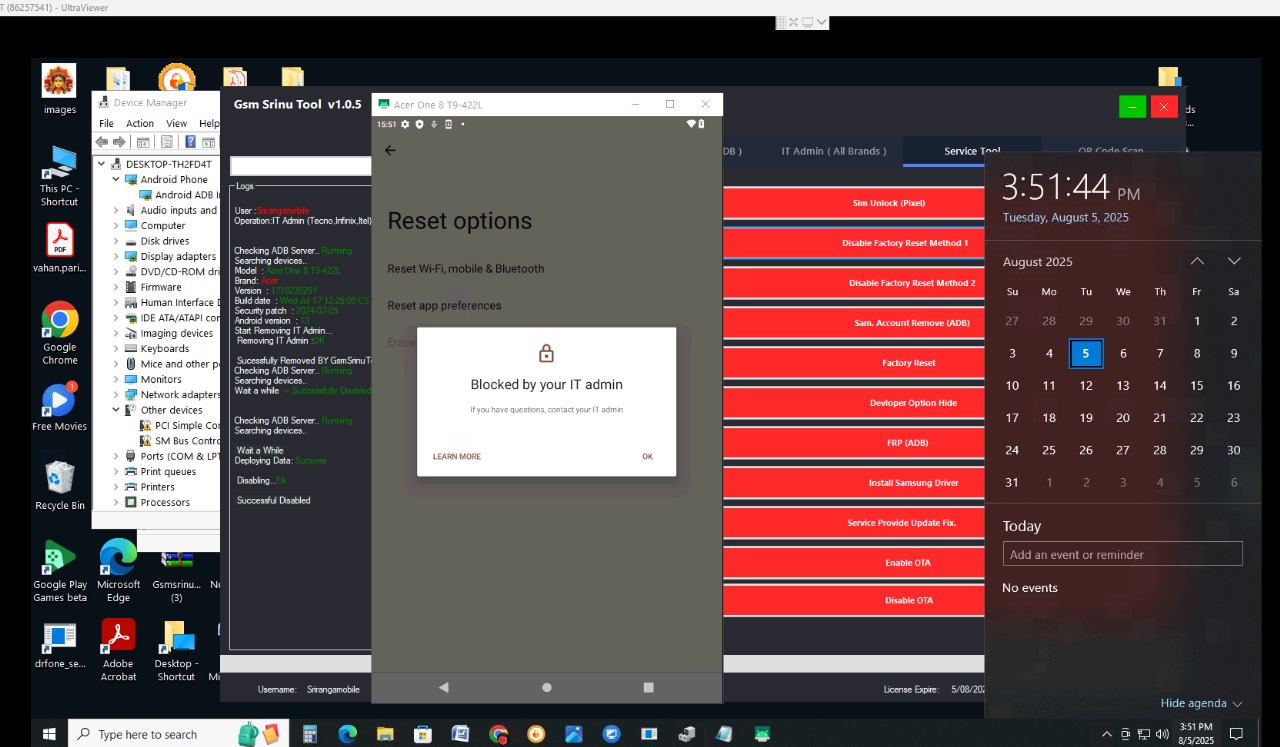Collapse agenda with Hide agenda chevron
The height and width of the screenshot is (747, 1280).
(1237, 704)
